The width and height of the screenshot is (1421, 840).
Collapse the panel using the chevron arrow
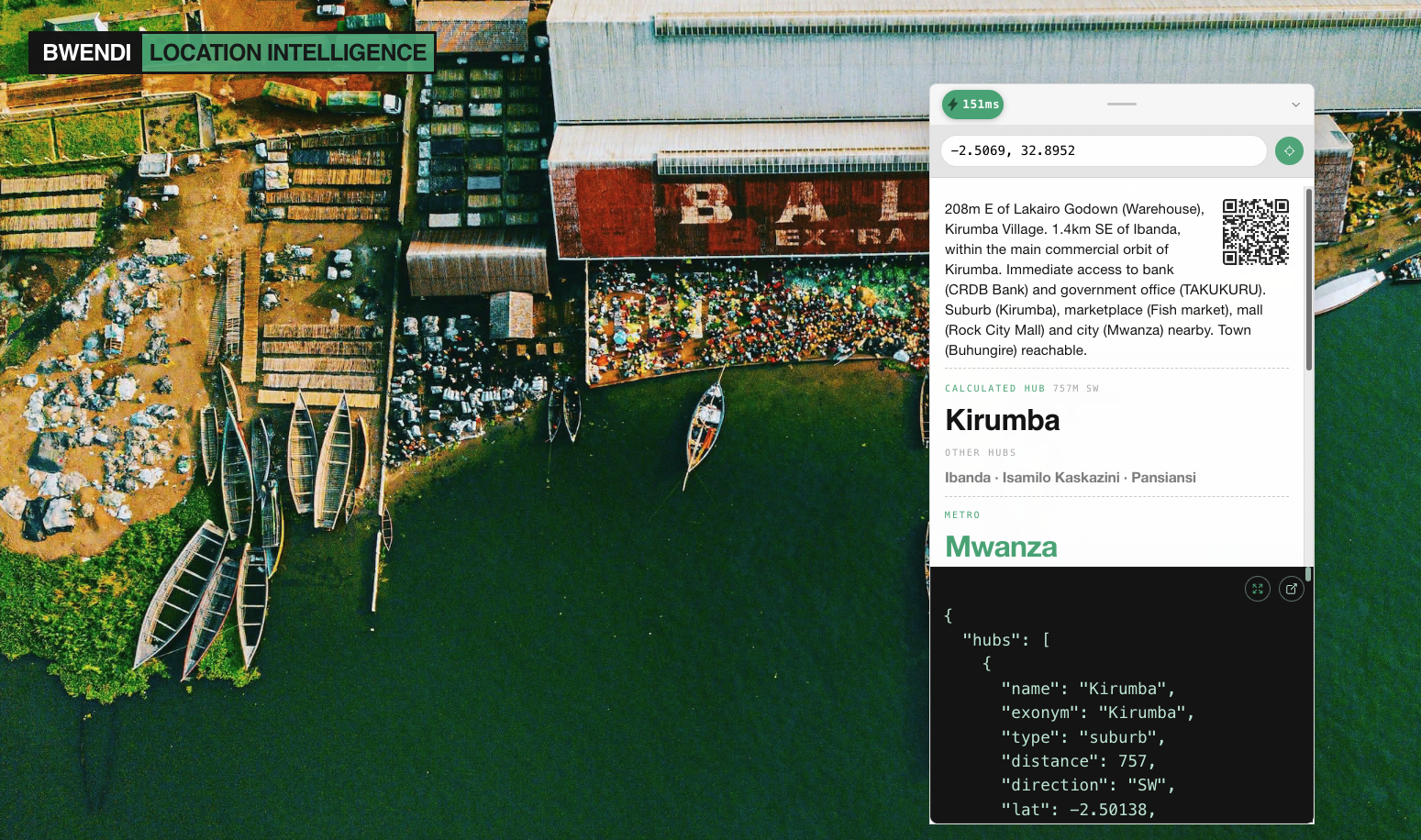pos(1295,105)
